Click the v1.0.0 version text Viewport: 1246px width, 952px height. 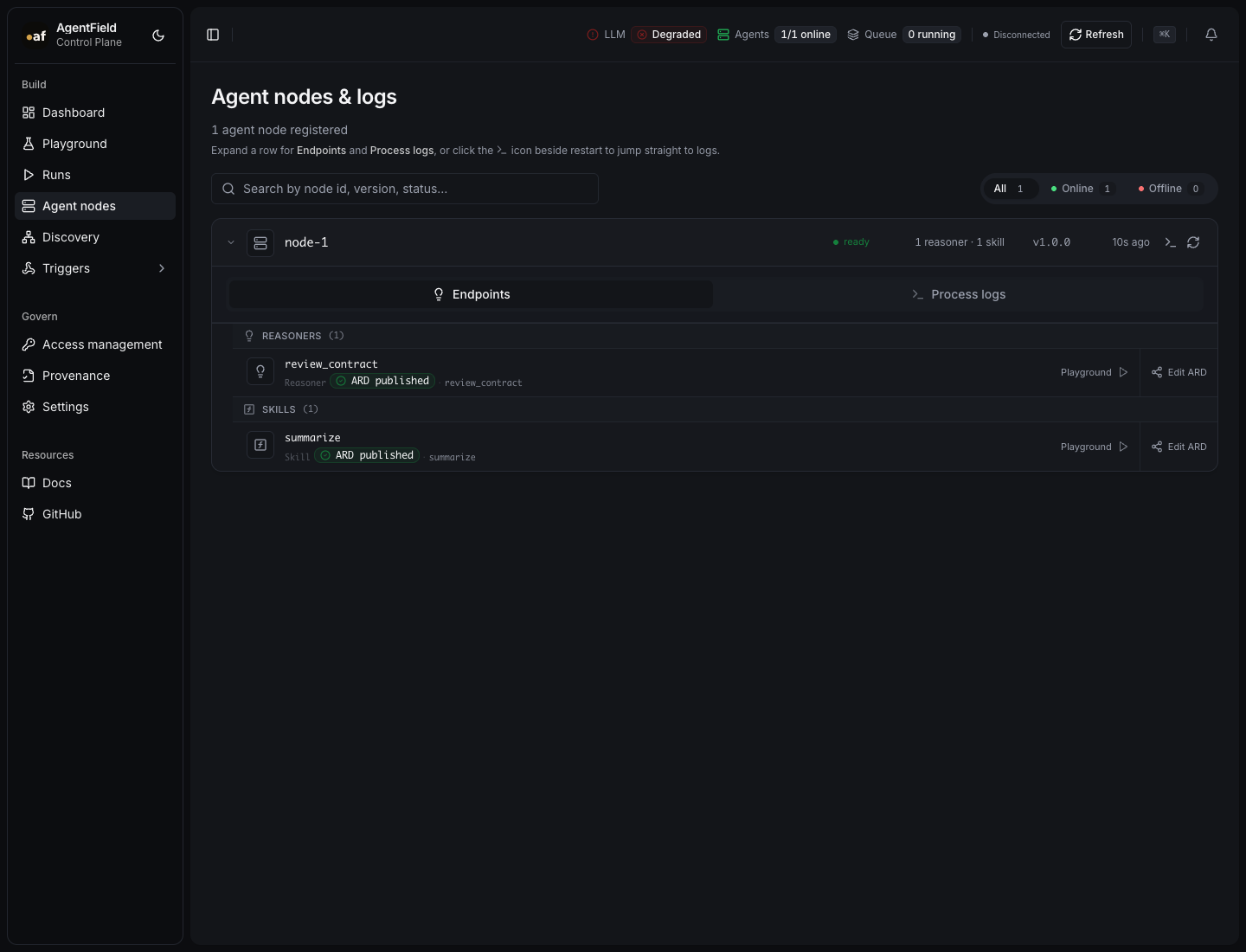pyautogui.click(x=1051, y=242)
